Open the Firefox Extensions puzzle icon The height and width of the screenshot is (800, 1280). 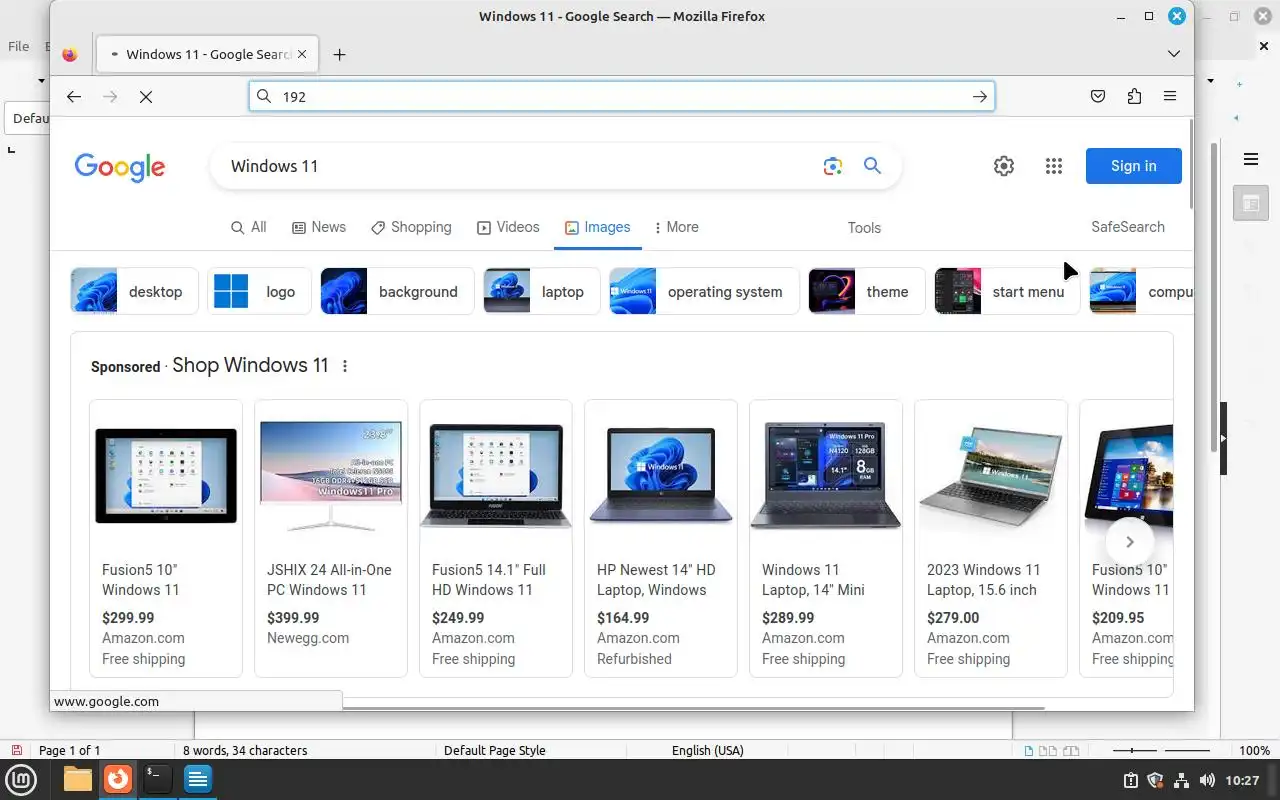pos(1134,96)
